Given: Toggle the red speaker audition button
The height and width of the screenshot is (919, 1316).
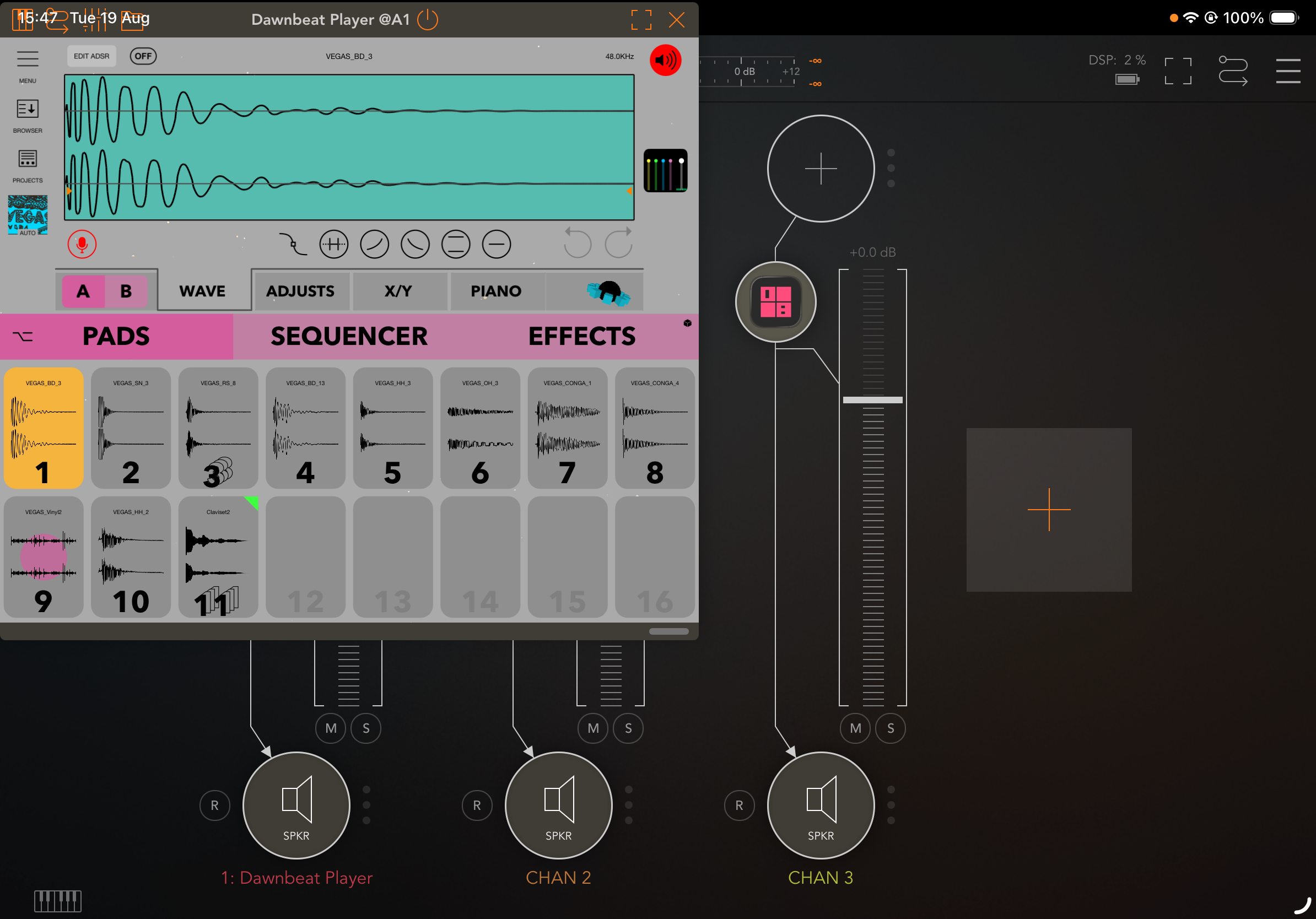Looking at the screenshot, I should 665,60.
